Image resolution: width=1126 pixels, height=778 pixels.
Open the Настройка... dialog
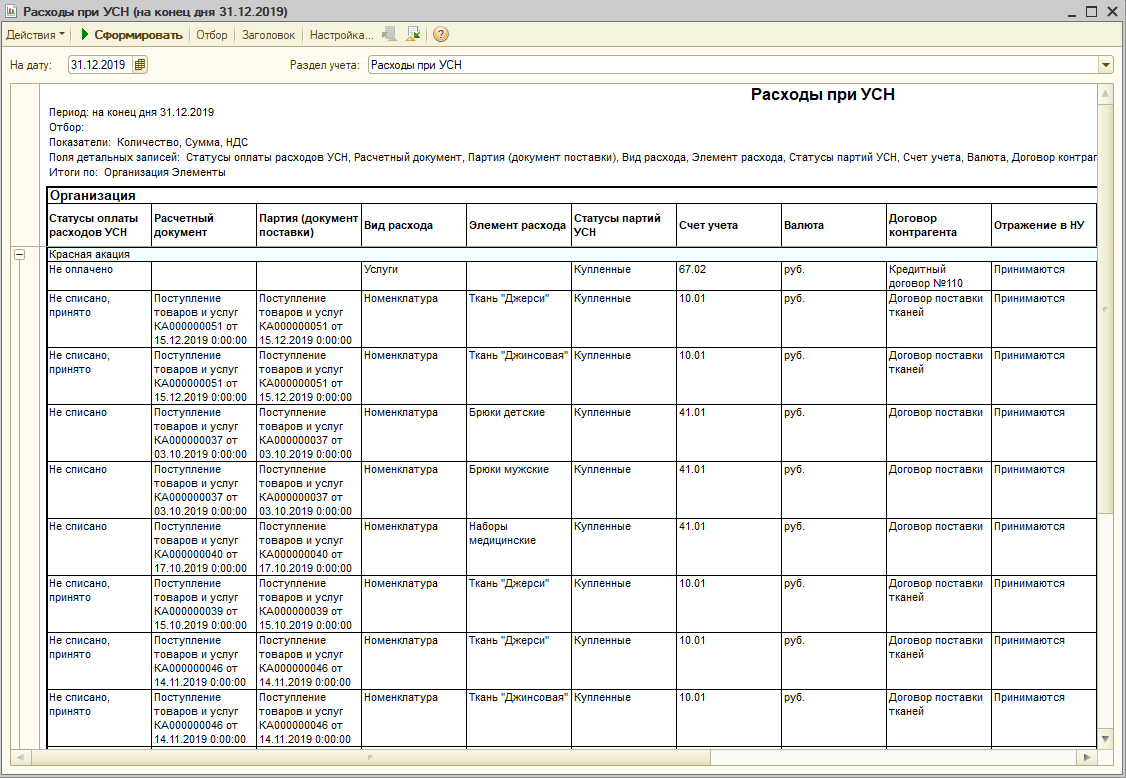tap(341, 35)
